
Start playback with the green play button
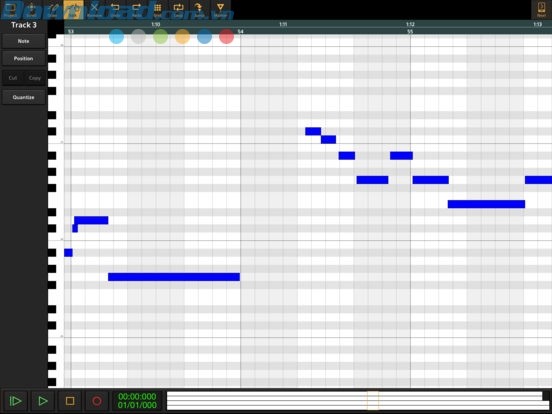pyautogui.click(x=43, y=401)
